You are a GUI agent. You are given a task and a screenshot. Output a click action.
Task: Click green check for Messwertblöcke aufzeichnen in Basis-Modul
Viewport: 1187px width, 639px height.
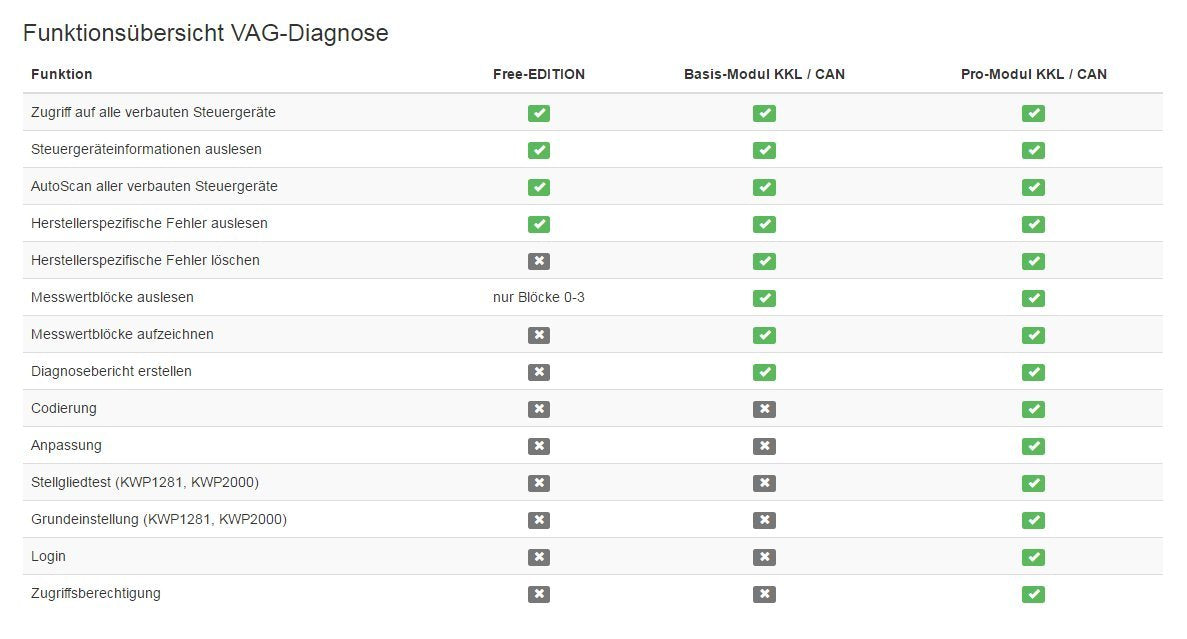point(764,335)
